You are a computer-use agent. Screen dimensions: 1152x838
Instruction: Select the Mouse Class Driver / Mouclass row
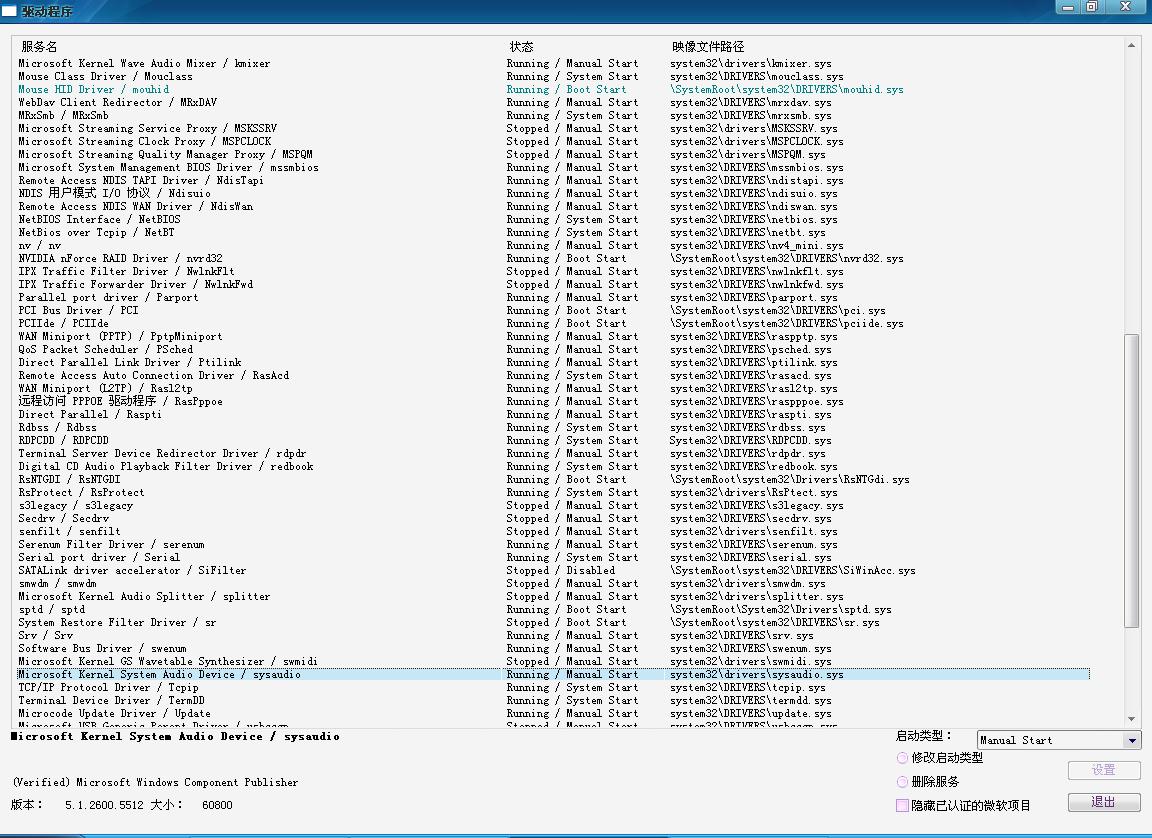(x=553, y=76)
